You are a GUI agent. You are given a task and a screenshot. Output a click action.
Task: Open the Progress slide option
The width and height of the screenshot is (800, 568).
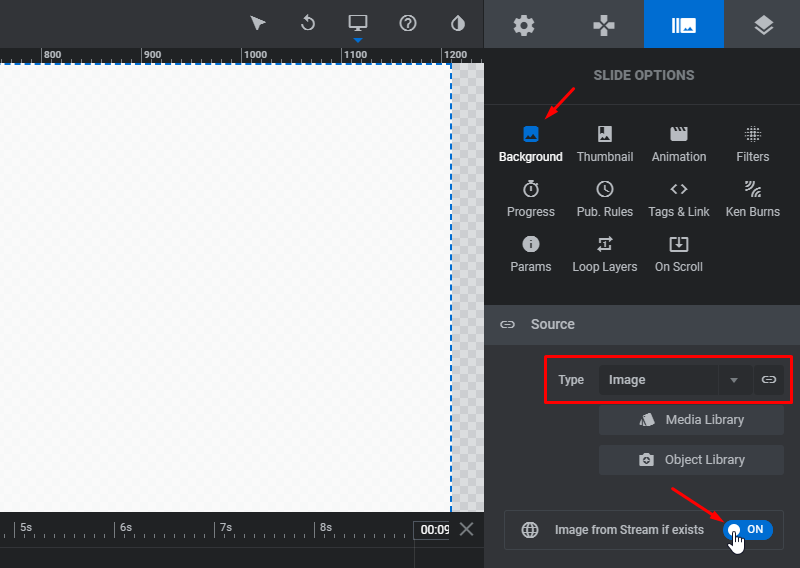tap(531, 200)
